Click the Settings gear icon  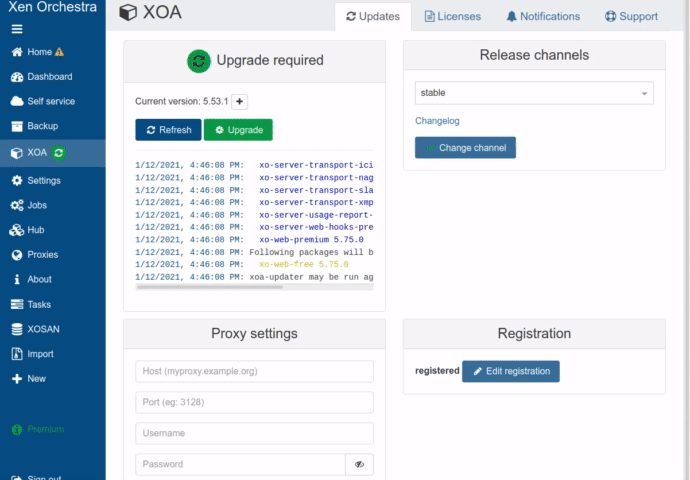pos(17,180)
